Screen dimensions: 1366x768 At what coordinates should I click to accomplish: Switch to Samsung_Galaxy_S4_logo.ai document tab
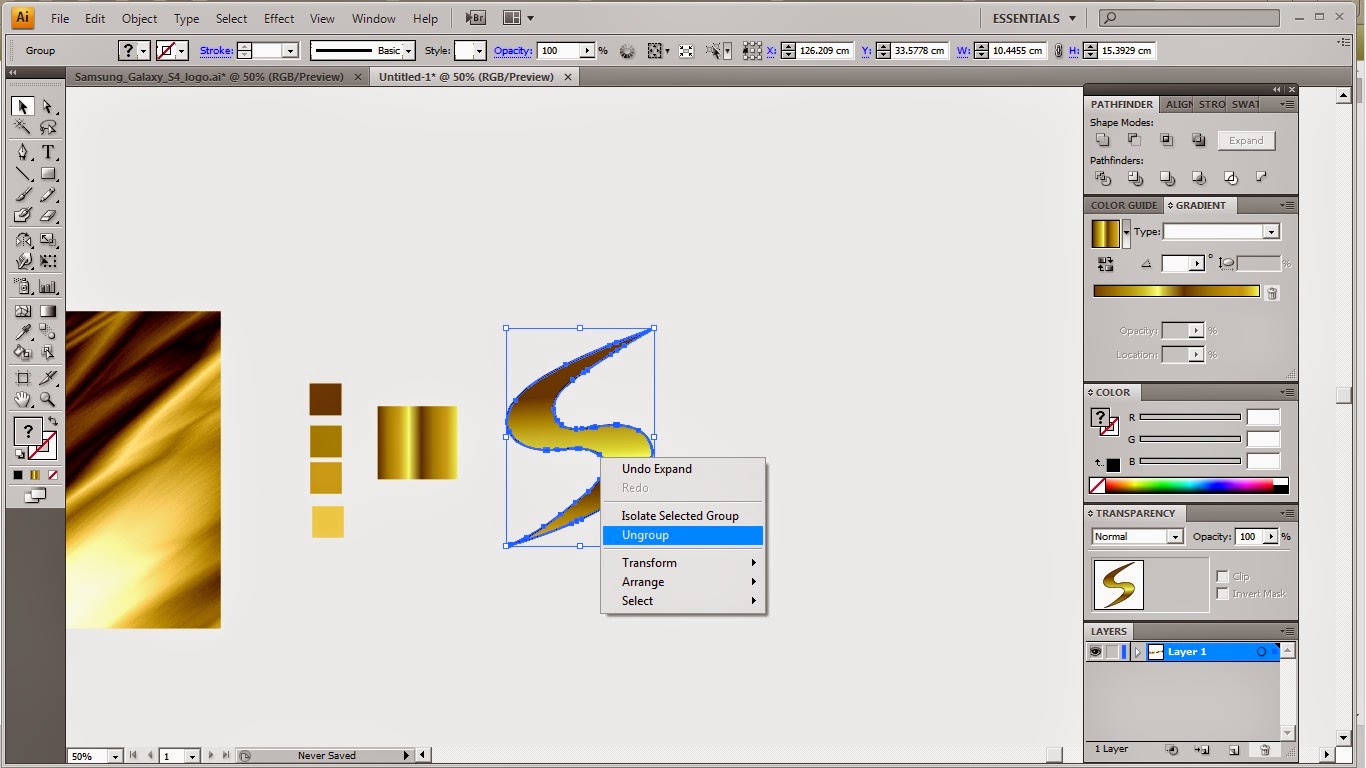click(210, 77)
